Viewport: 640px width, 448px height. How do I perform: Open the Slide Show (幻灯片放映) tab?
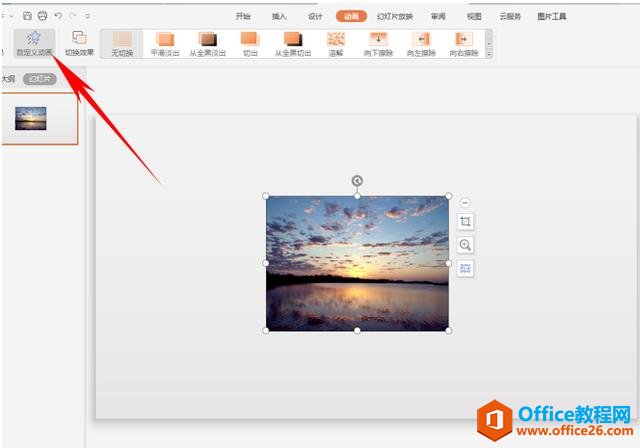(x=395, y=16)
